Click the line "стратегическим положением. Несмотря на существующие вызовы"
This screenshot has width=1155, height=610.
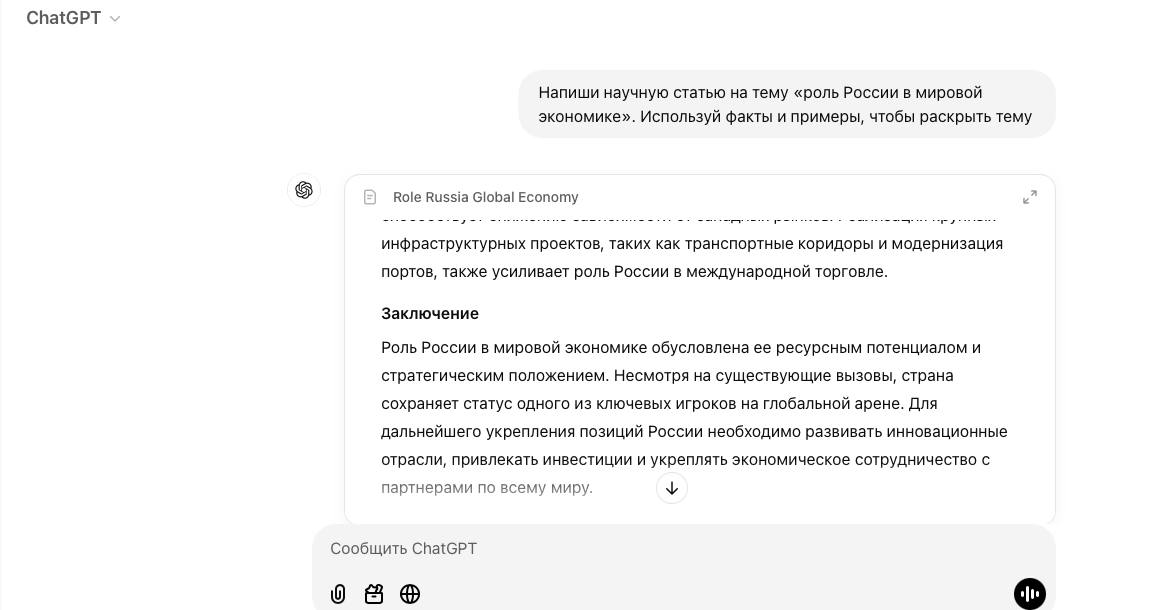(x=667, y=376)
